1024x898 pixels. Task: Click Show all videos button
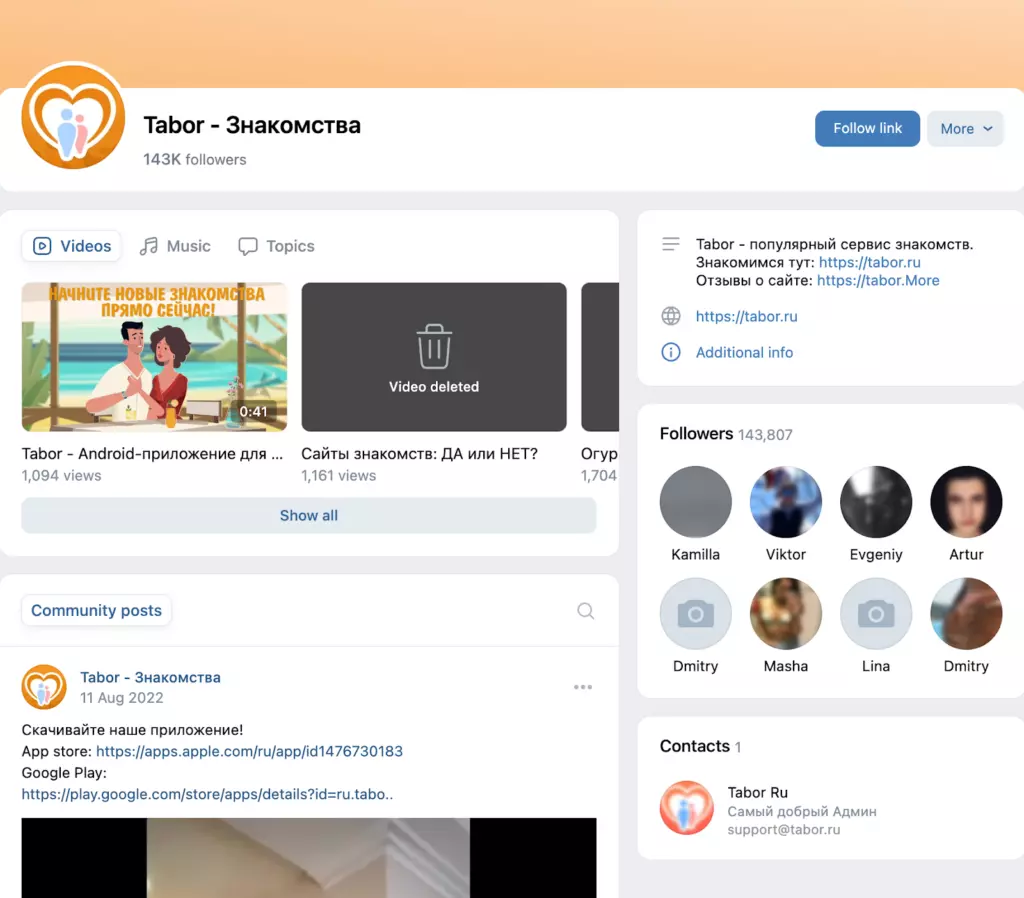pos(308,515)
